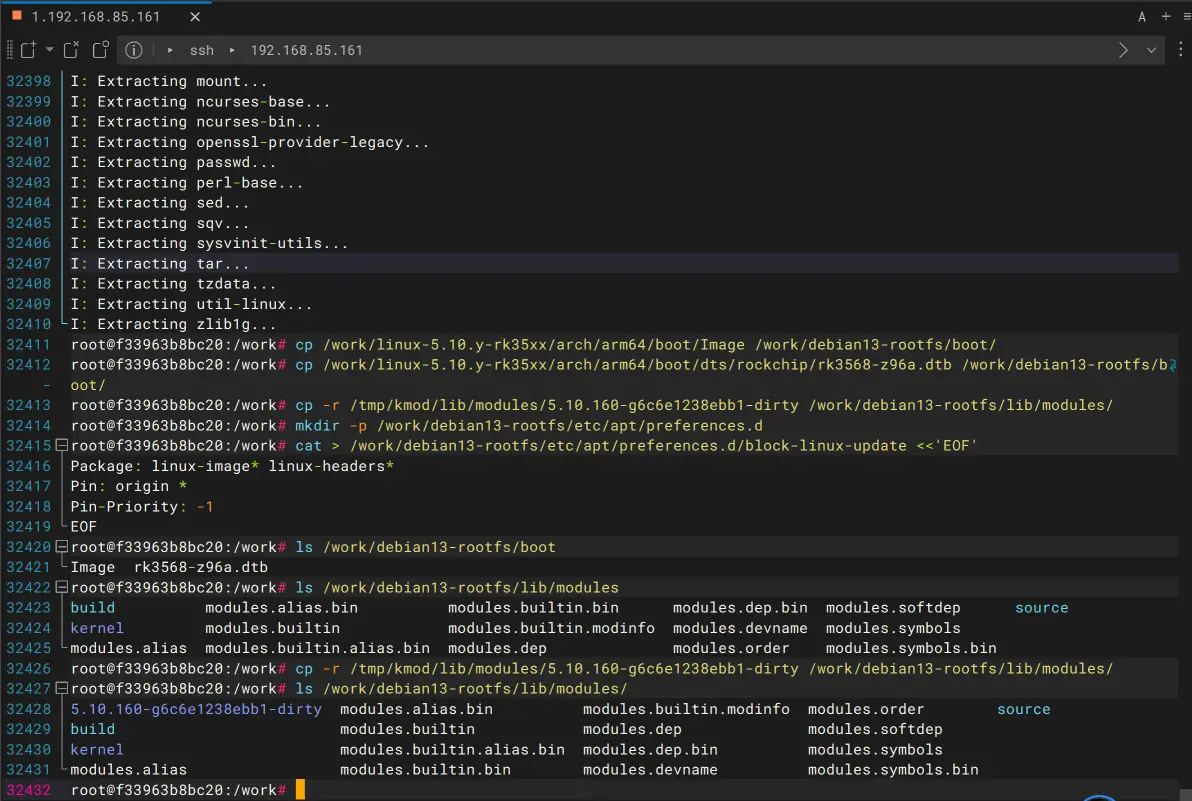Open the session info icon
Screen dimensions: 1192x801
(134, 50)
